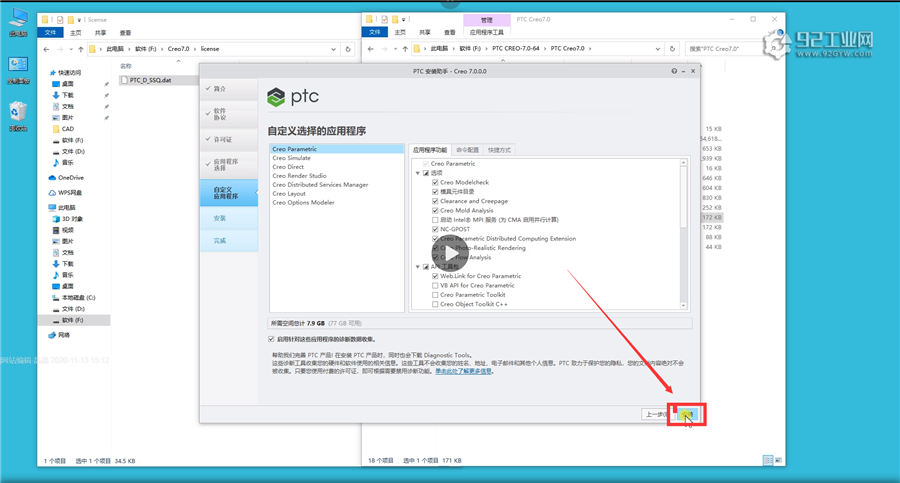Image resolution: width=900 pixels, height=483 pixels.
Task: Click scroll-down arrow of features list
Action: 683,306
